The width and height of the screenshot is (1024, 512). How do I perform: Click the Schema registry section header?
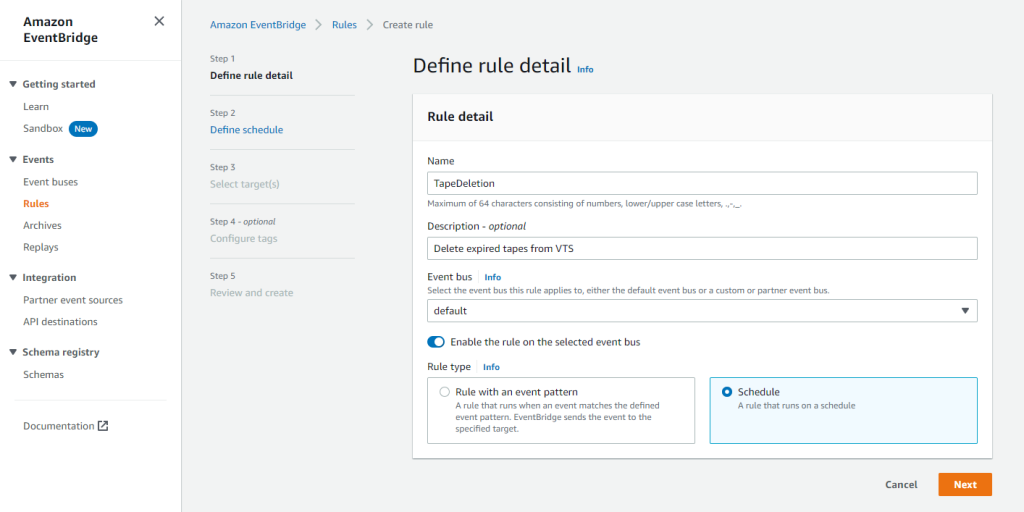[x=61, y=352]
